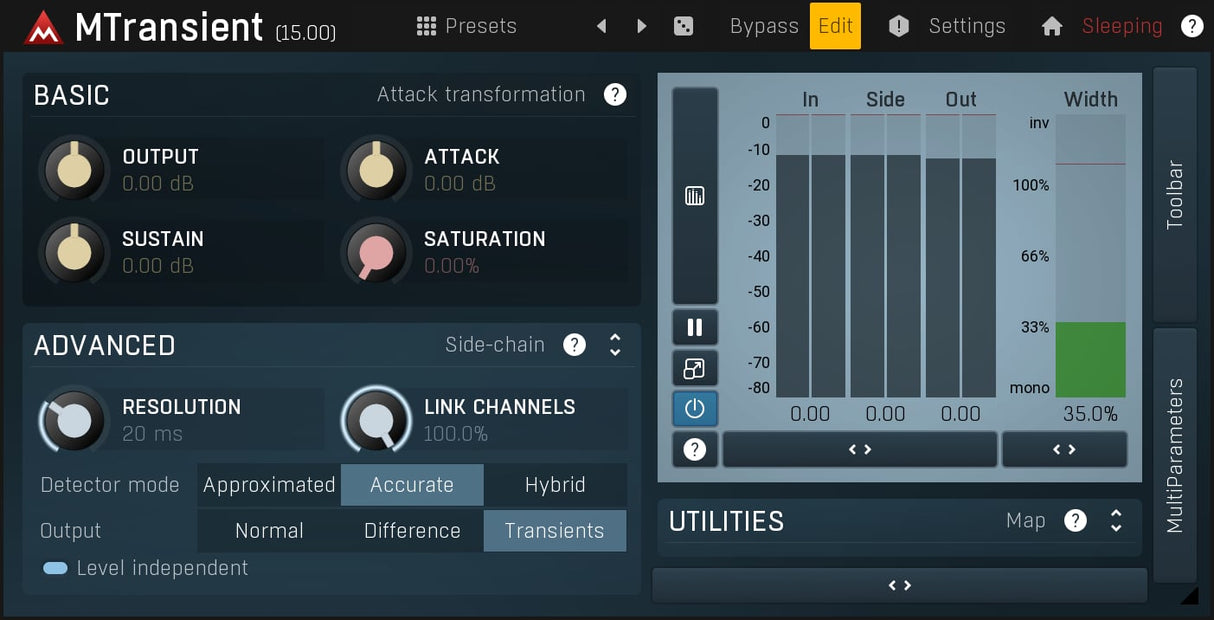Set output mode to Difference

(x=412, y=531)
